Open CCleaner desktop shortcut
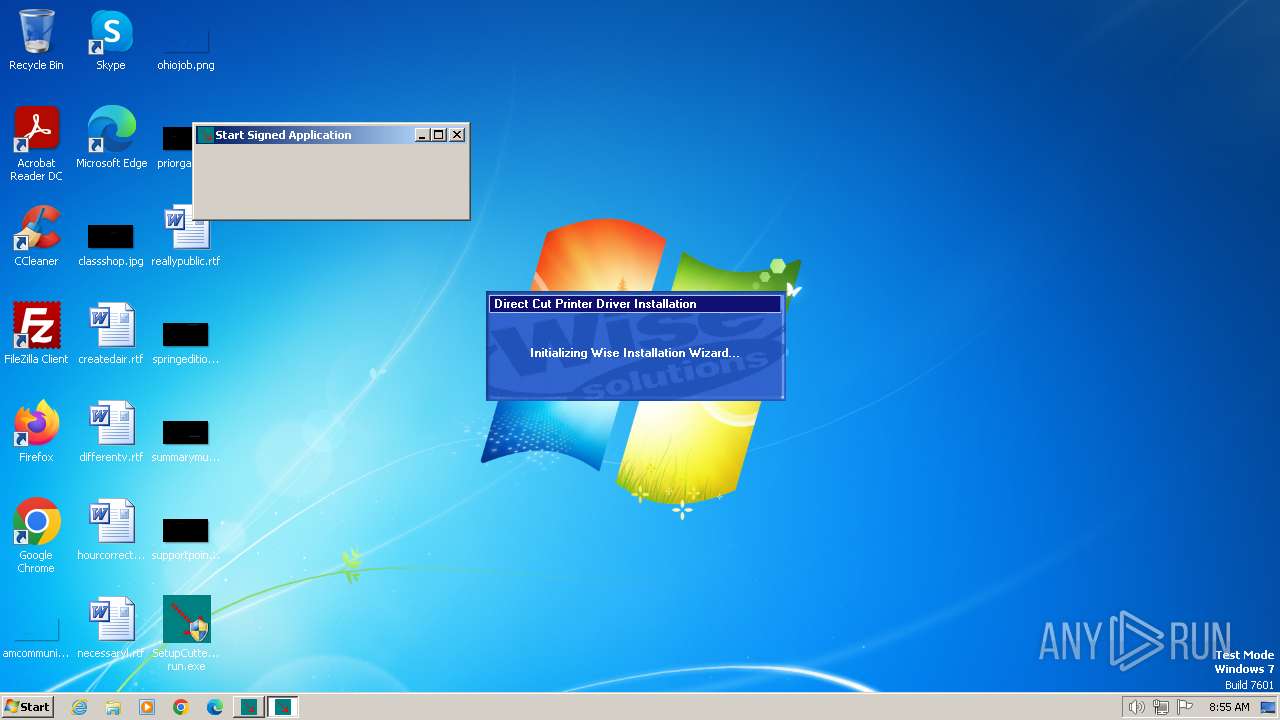The image size is (1280, 720). point(36,236)
